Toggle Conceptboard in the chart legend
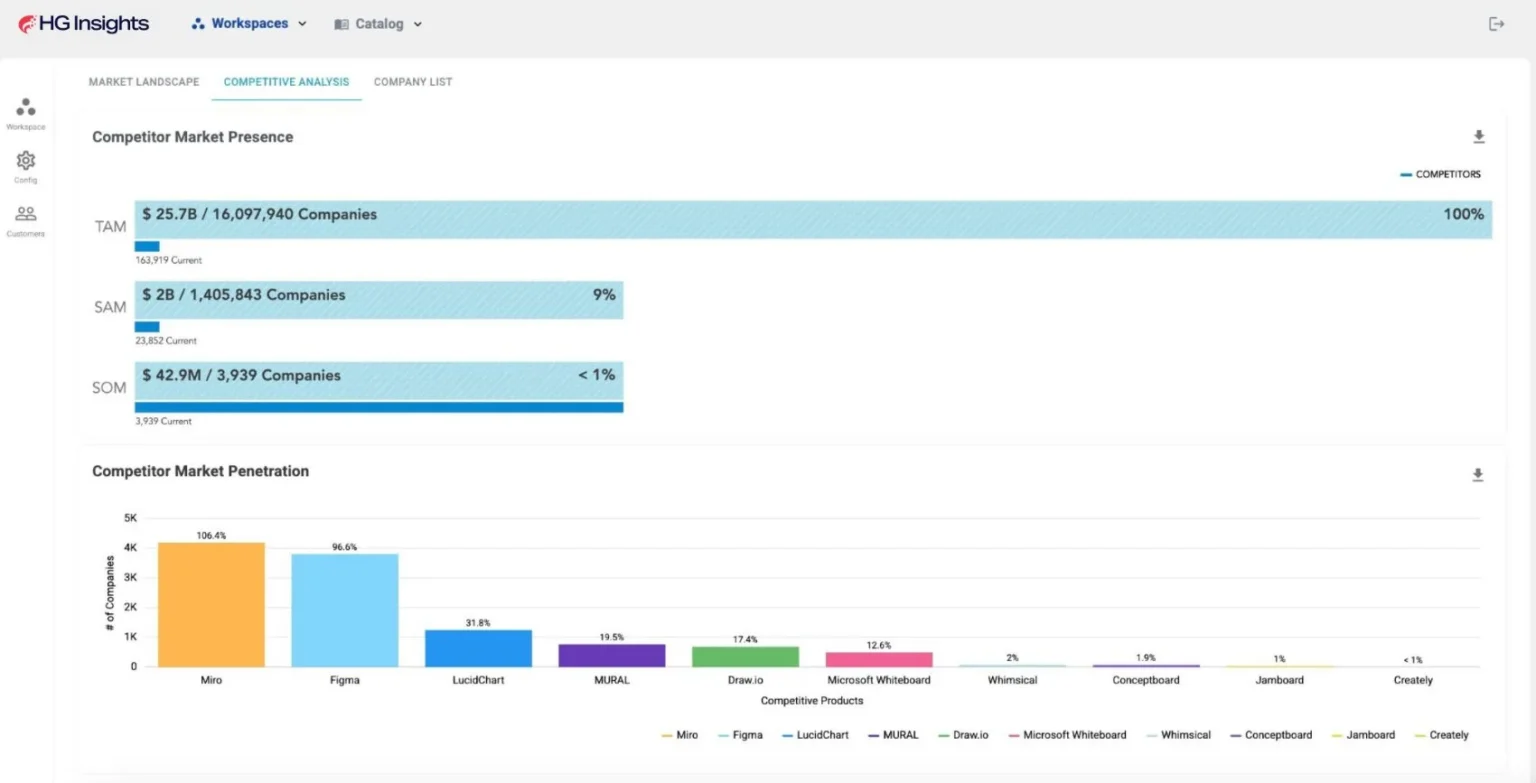This screenshot has width=1536, height=783. pos(1271,735)
